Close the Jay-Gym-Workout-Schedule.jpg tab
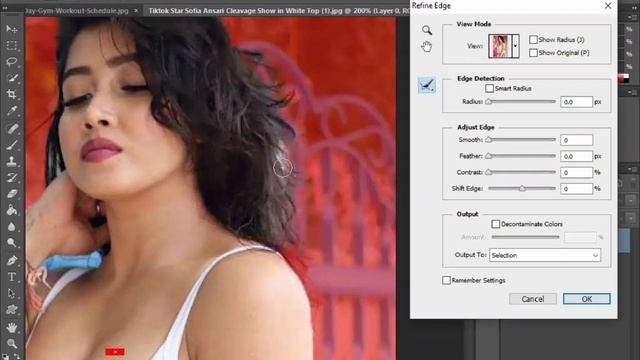The height and width of the screenshot is (360, 640). pos(136,11)
